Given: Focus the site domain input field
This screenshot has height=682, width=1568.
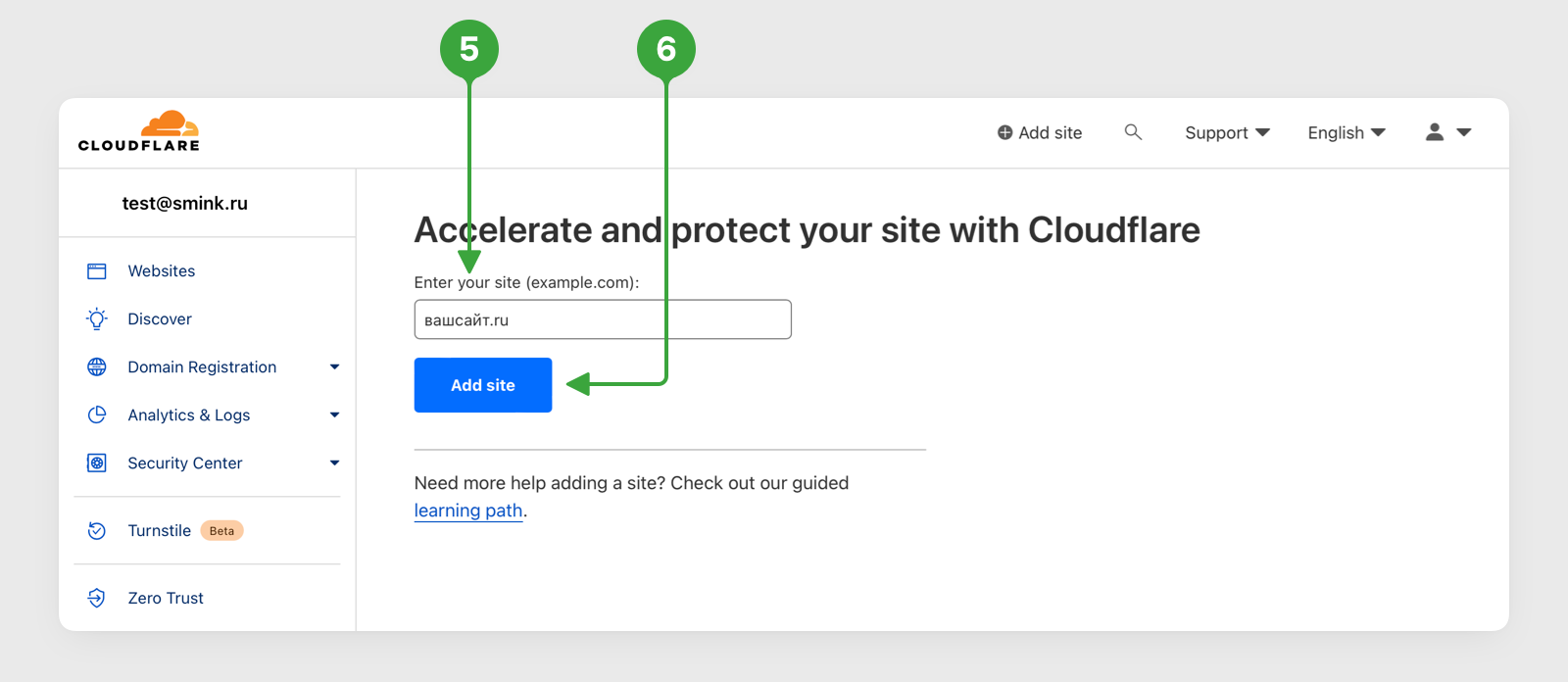Looking at the screenshot, I should click(603, 319).
